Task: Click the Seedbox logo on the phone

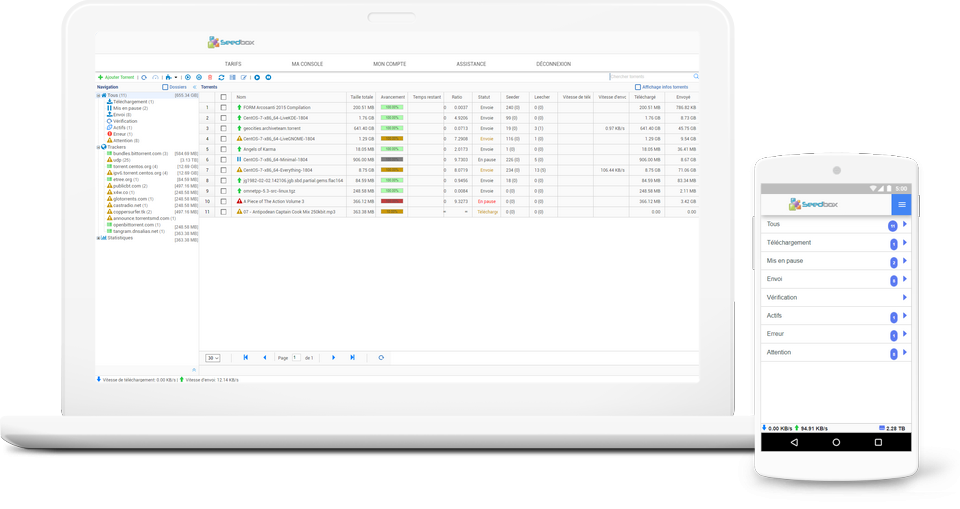Action: 813,204
